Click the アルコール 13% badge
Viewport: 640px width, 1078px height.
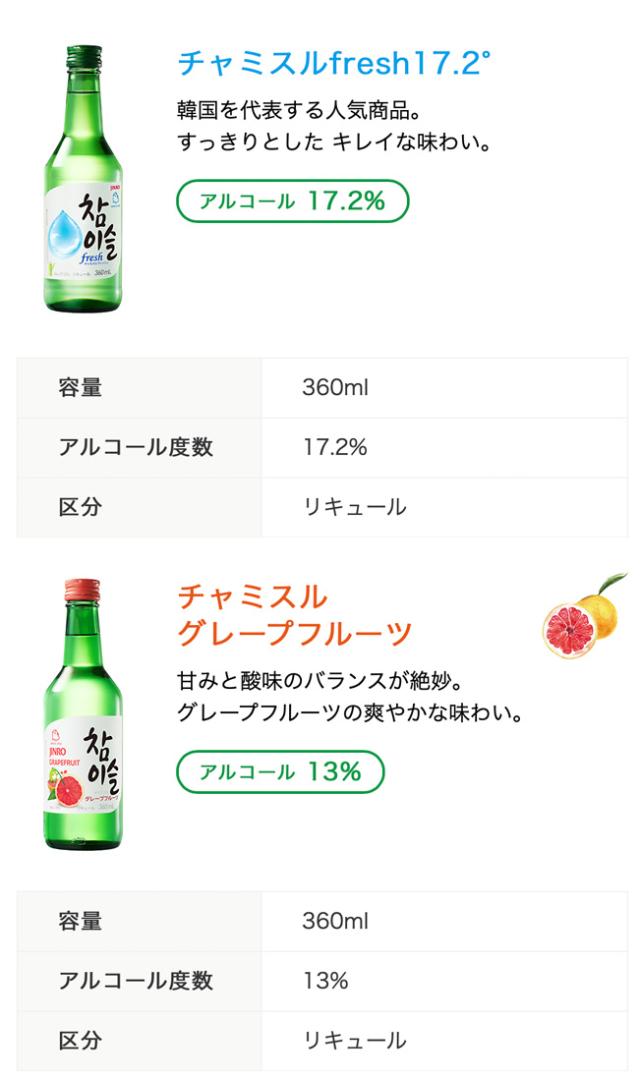pyautogui.click(x=280, y=771)
